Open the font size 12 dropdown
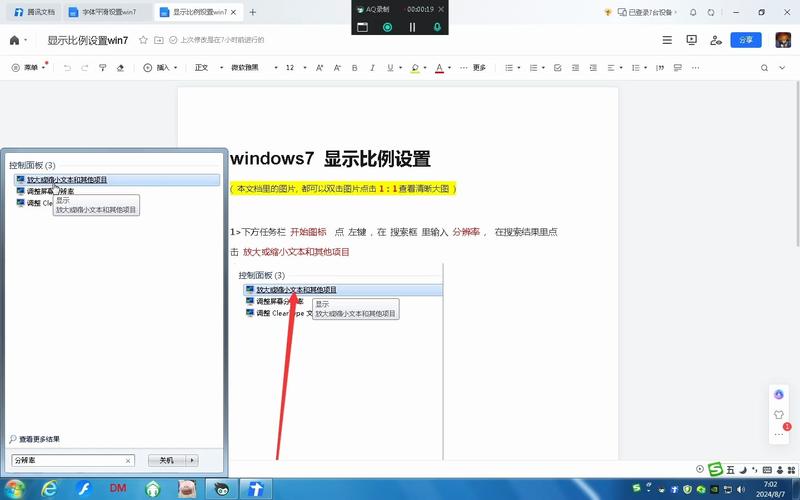Image resolution: width=800 pixels, height=500 pixels. click(x=296, y=67)
